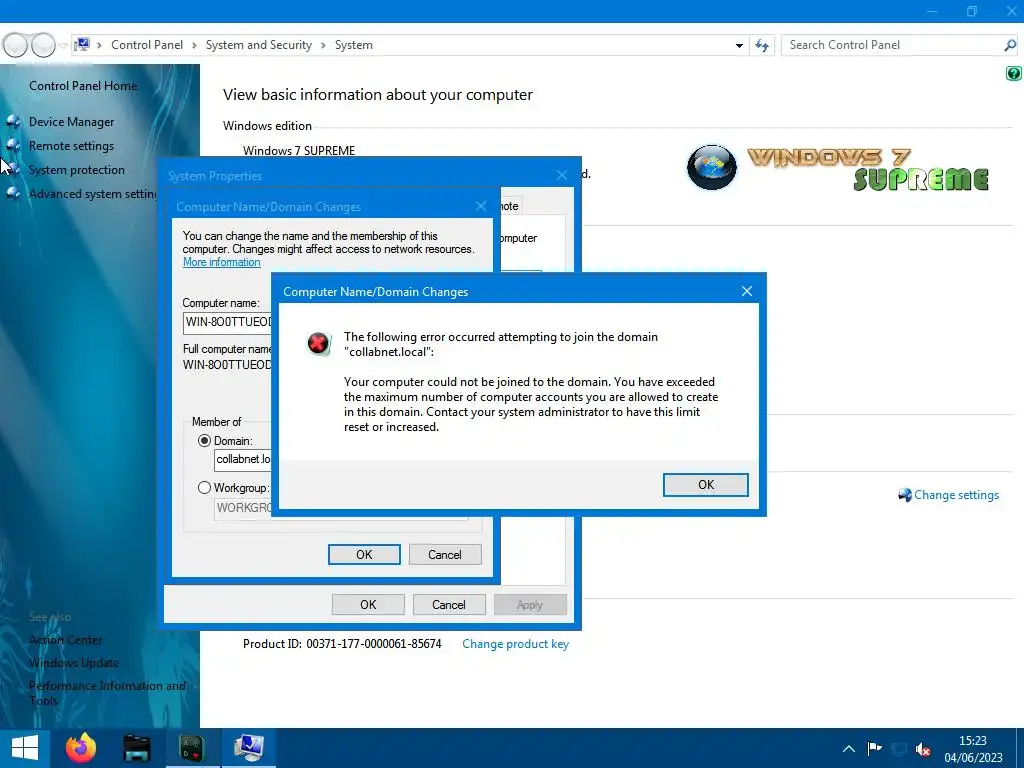
Task: Click the address bar refresh icon
Action: (x=761, y=45)
